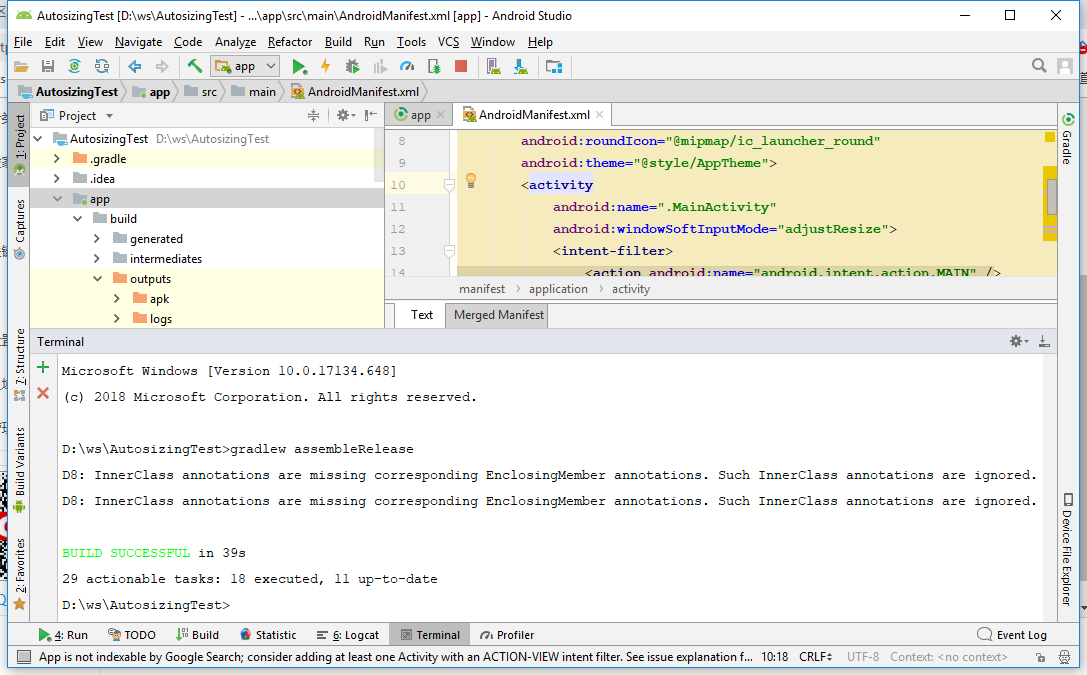Open SDK Manager from the toolbar
This screenshot has height=675, width=1087.
521,67
